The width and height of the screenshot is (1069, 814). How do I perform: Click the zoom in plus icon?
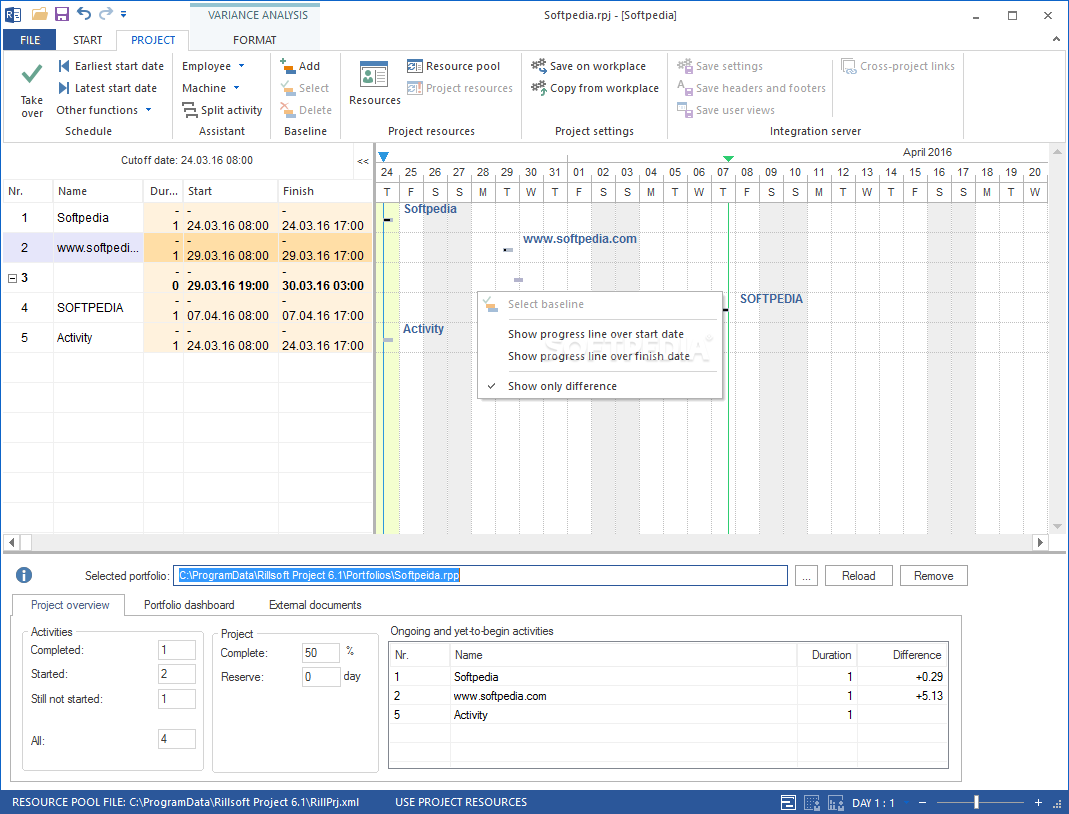tap(1038, 803)
